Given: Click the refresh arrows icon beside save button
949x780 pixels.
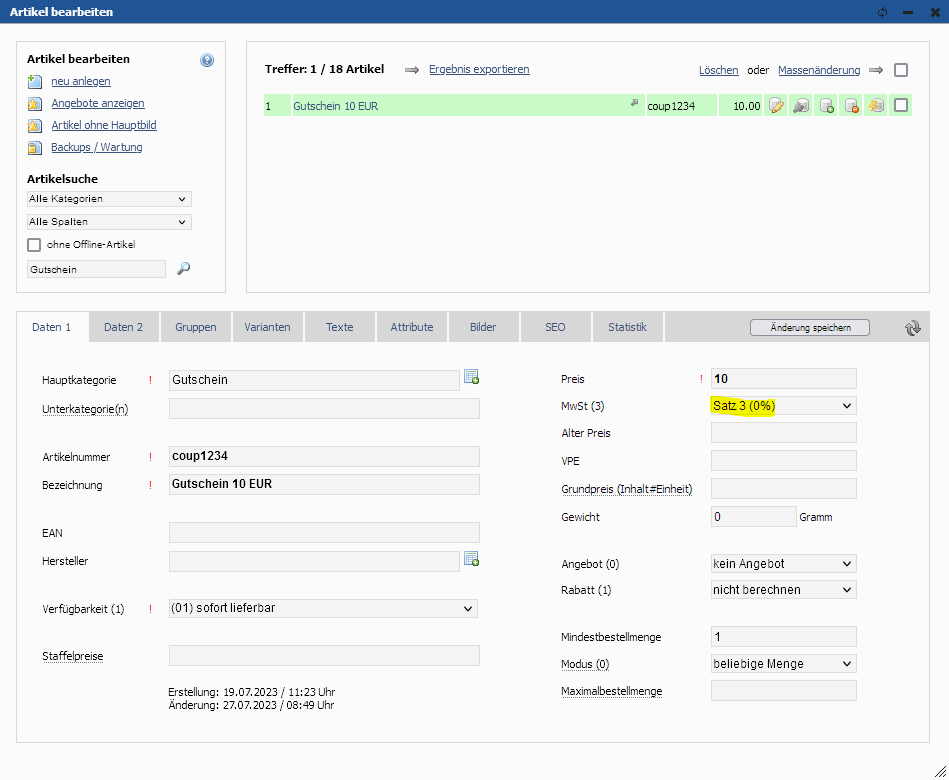Looking at the screenshot, I should (x=912, y=328).
